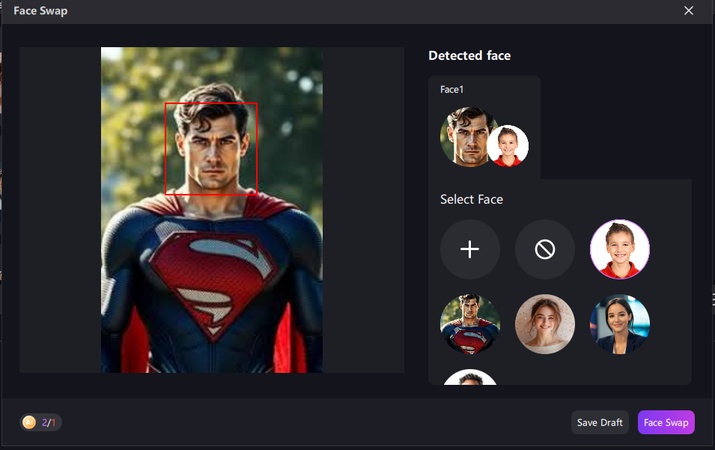Click the Face Swap dialog title
This screenshot has height=450, width=715.
click(x=41, y=10)
